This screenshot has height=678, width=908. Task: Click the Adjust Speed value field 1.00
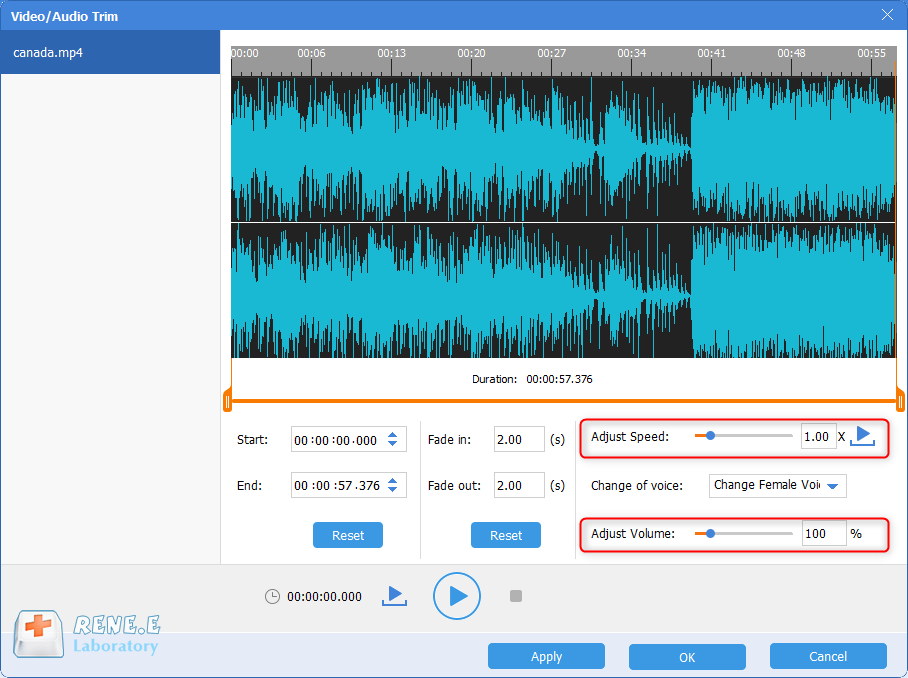click(x=818, y=437)
